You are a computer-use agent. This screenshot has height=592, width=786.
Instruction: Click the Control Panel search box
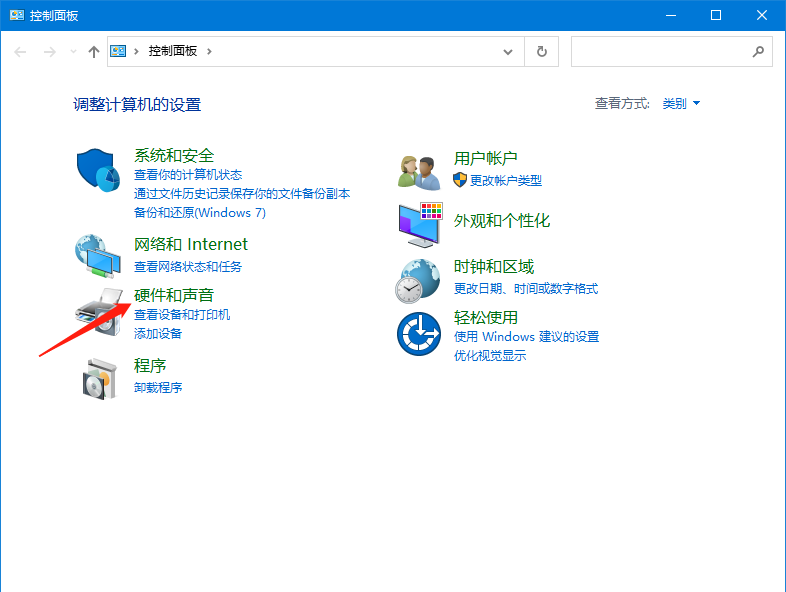point(660,51)
